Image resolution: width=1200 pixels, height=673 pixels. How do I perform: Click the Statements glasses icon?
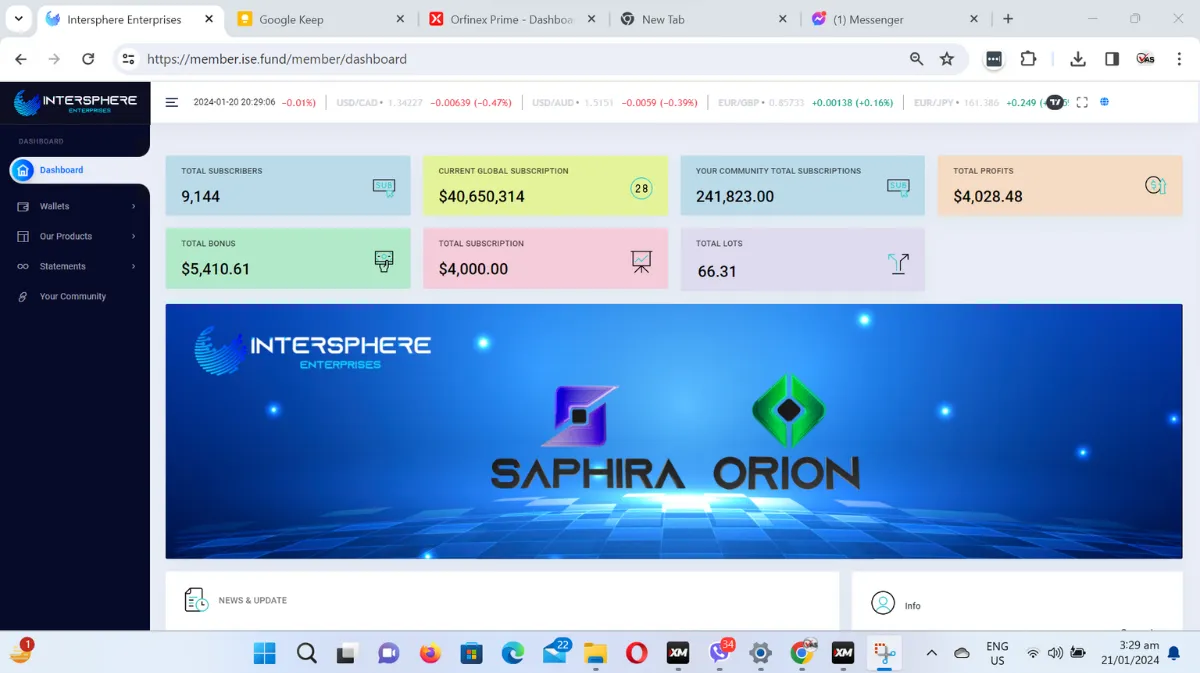pos(22,267)
